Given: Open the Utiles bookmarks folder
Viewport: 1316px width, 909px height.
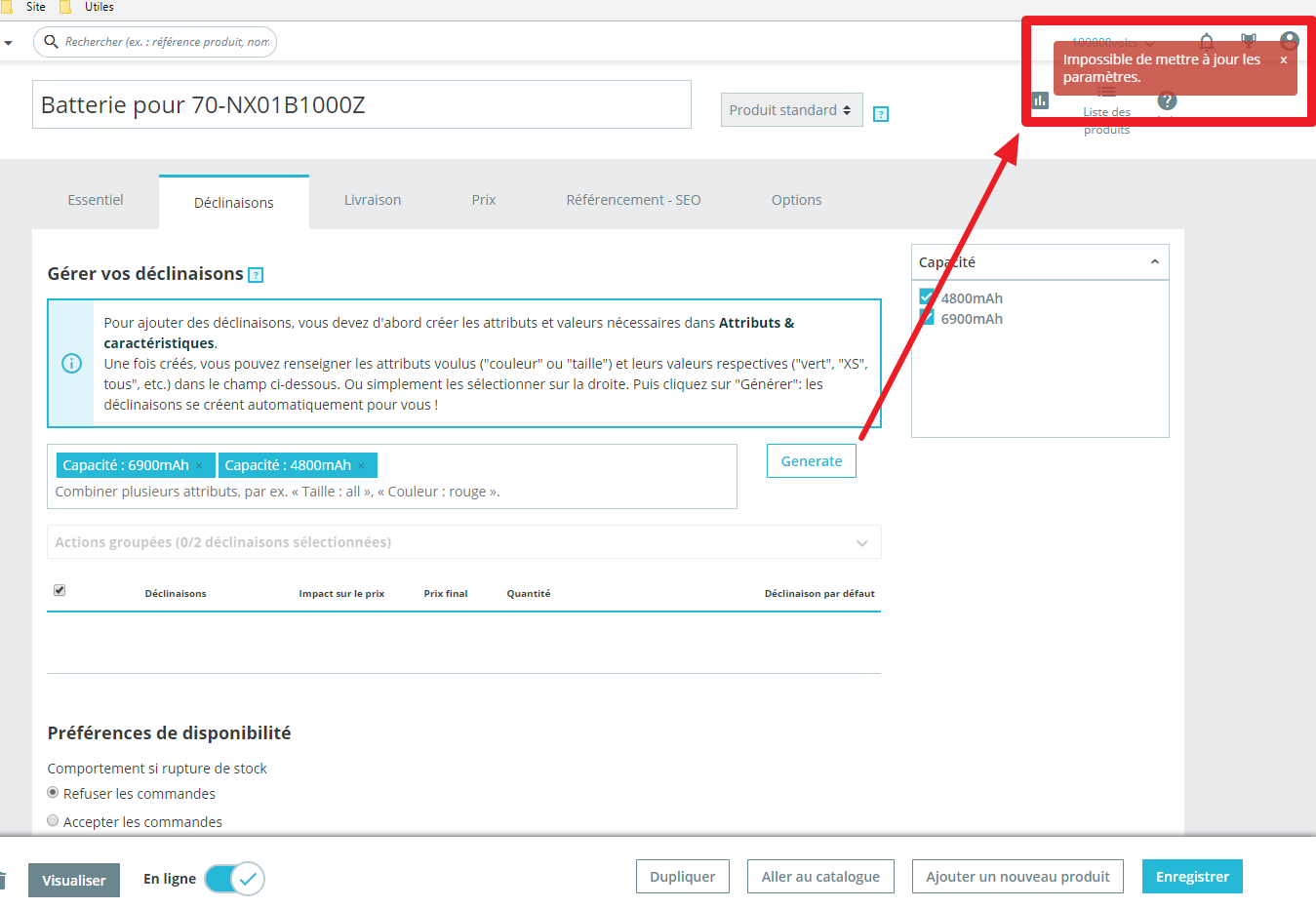Looking at the screenshot, I should [87, 7].
